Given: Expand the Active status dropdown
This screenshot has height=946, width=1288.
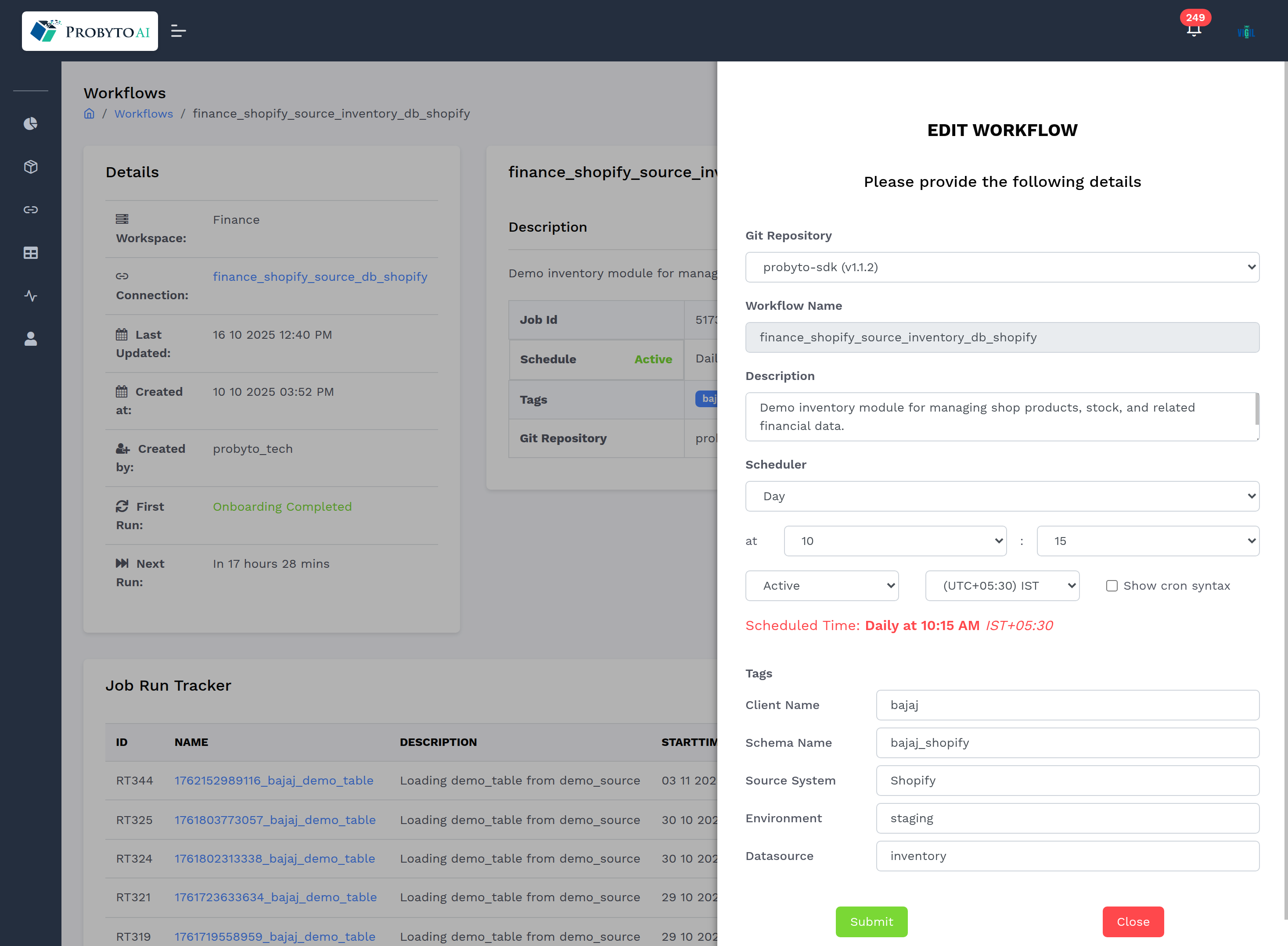Looking at the screenshot, I should [821, 585].
